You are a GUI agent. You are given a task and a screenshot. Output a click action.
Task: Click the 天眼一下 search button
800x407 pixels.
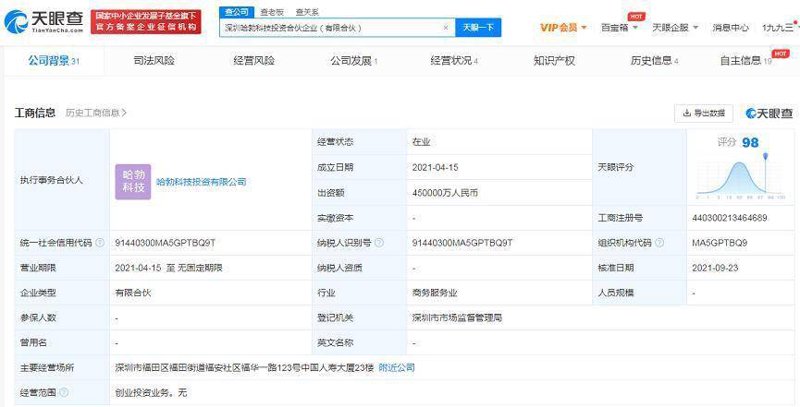(x=478, y=28)
